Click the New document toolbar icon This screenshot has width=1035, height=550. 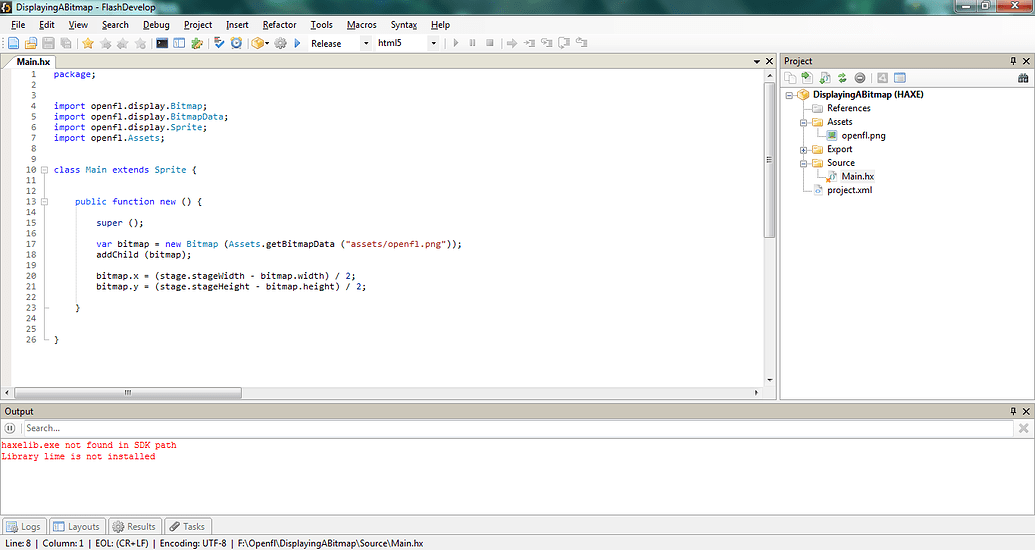point(13,43)
